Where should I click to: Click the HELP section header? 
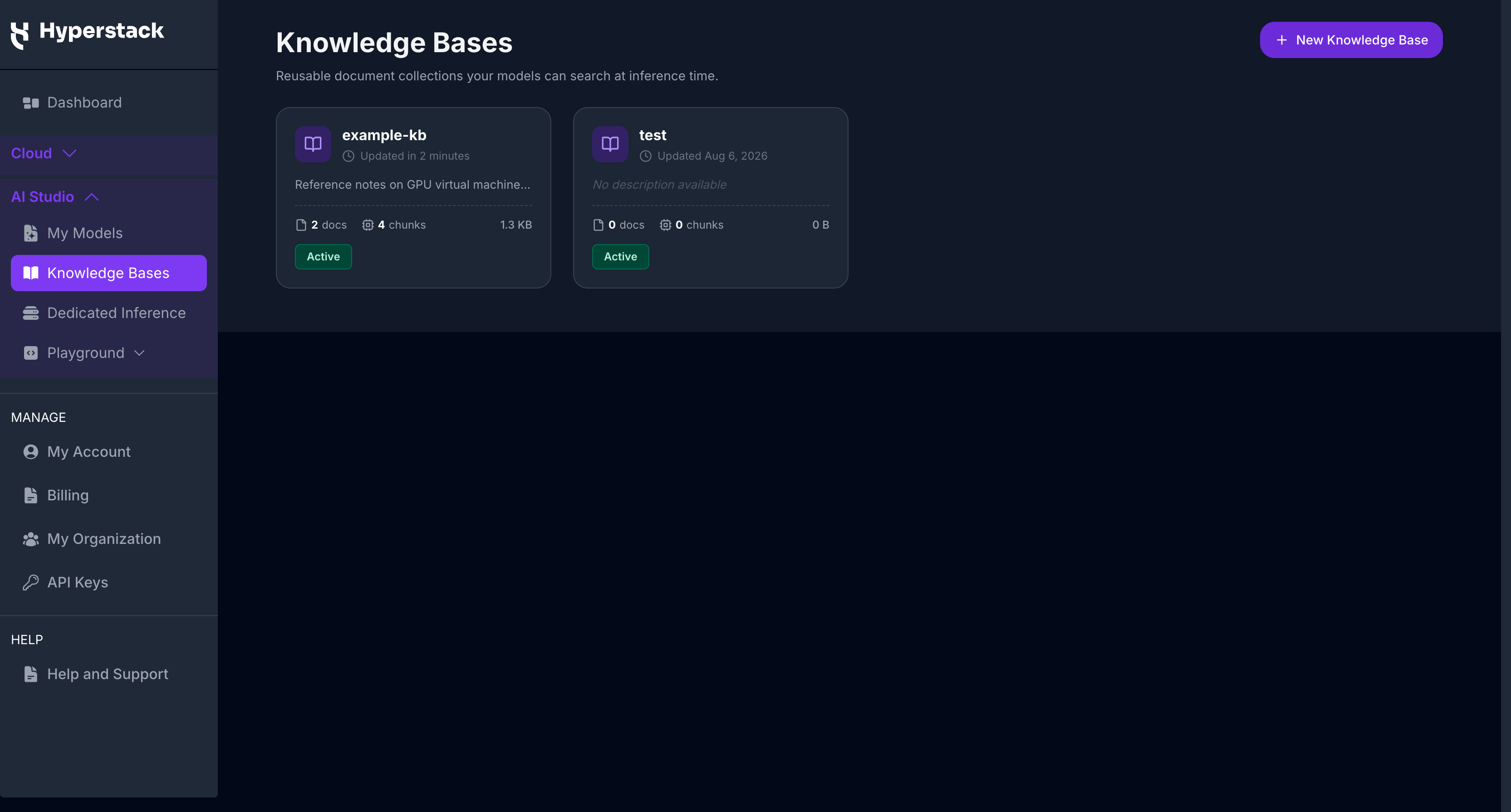pyautogui.click(x=27, y=640)
